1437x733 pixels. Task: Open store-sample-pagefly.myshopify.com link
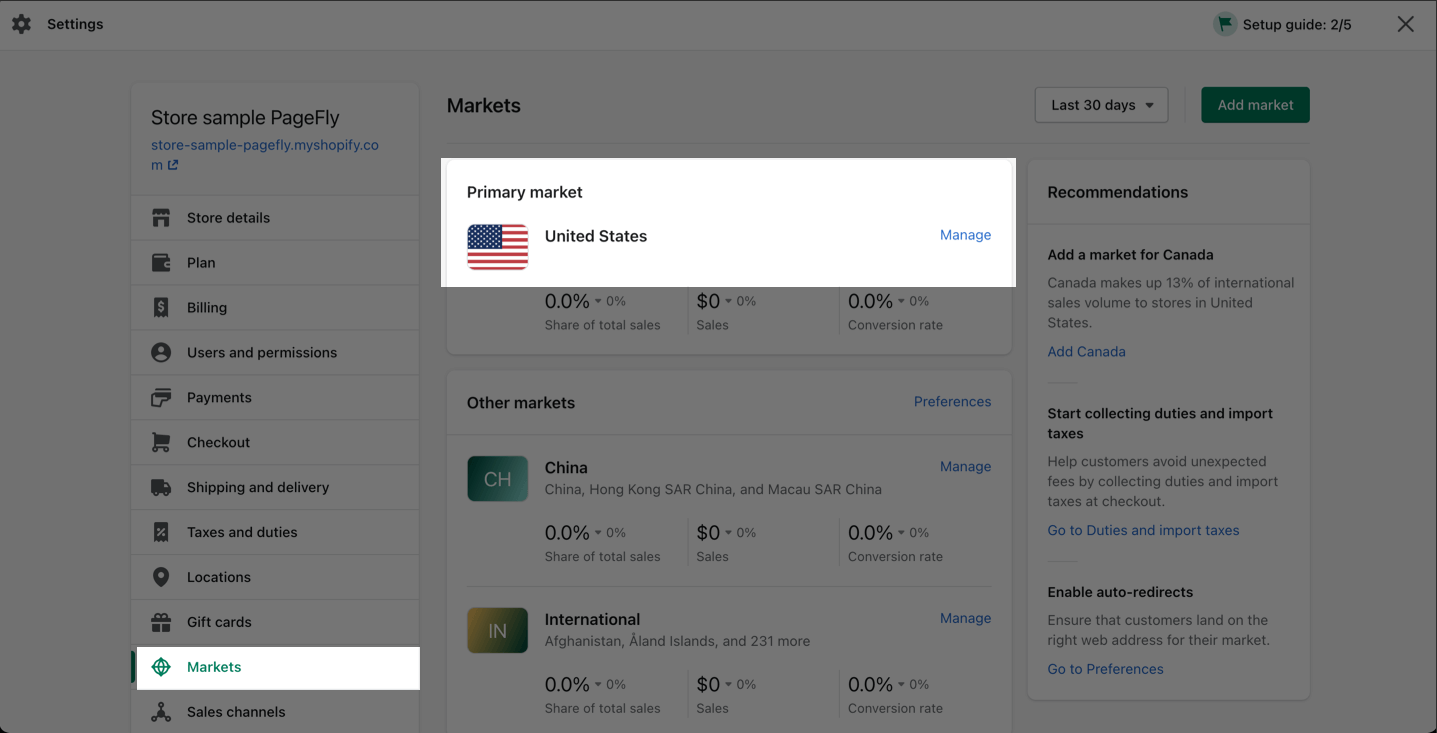[x=264, y=155]
